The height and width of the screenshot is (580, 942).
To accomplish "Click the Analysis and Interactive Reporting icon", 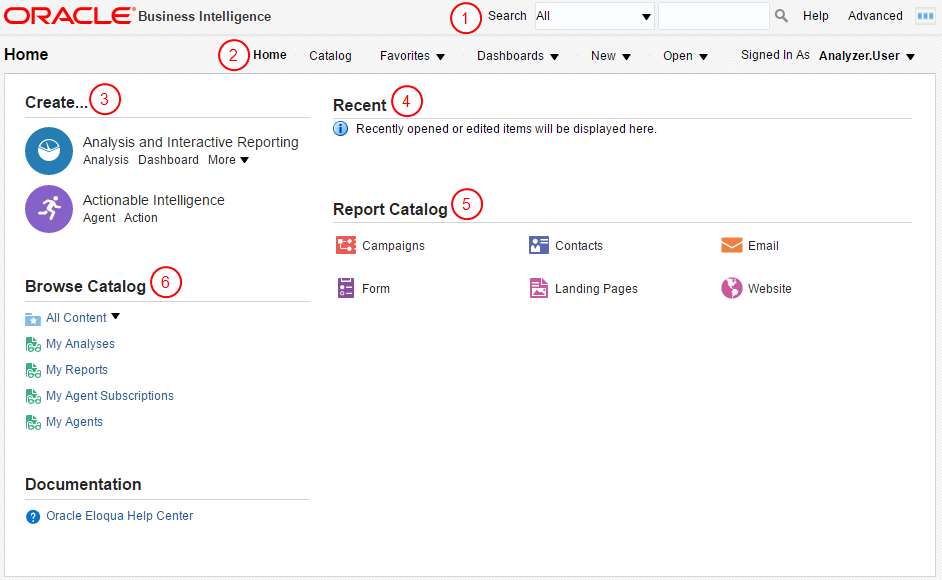I will coord(49,151).
